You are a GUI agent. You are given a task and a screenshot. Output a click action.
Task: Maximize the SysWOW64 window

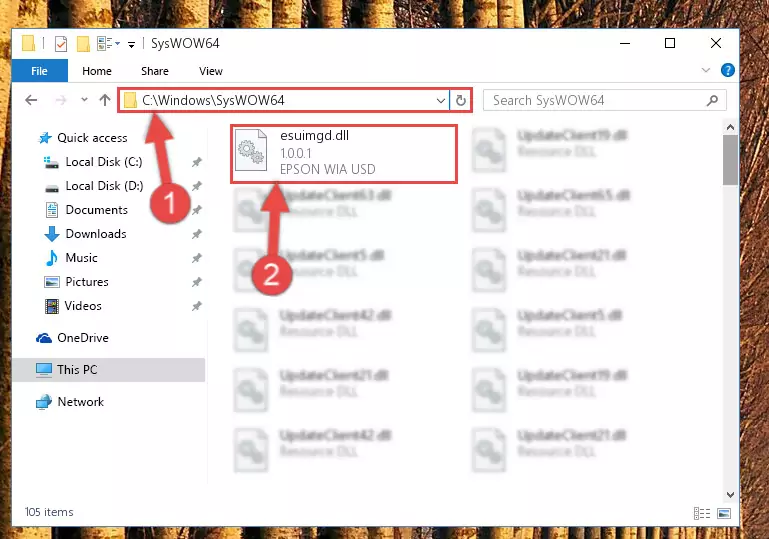pyautogui.click(x=669, y=43)
